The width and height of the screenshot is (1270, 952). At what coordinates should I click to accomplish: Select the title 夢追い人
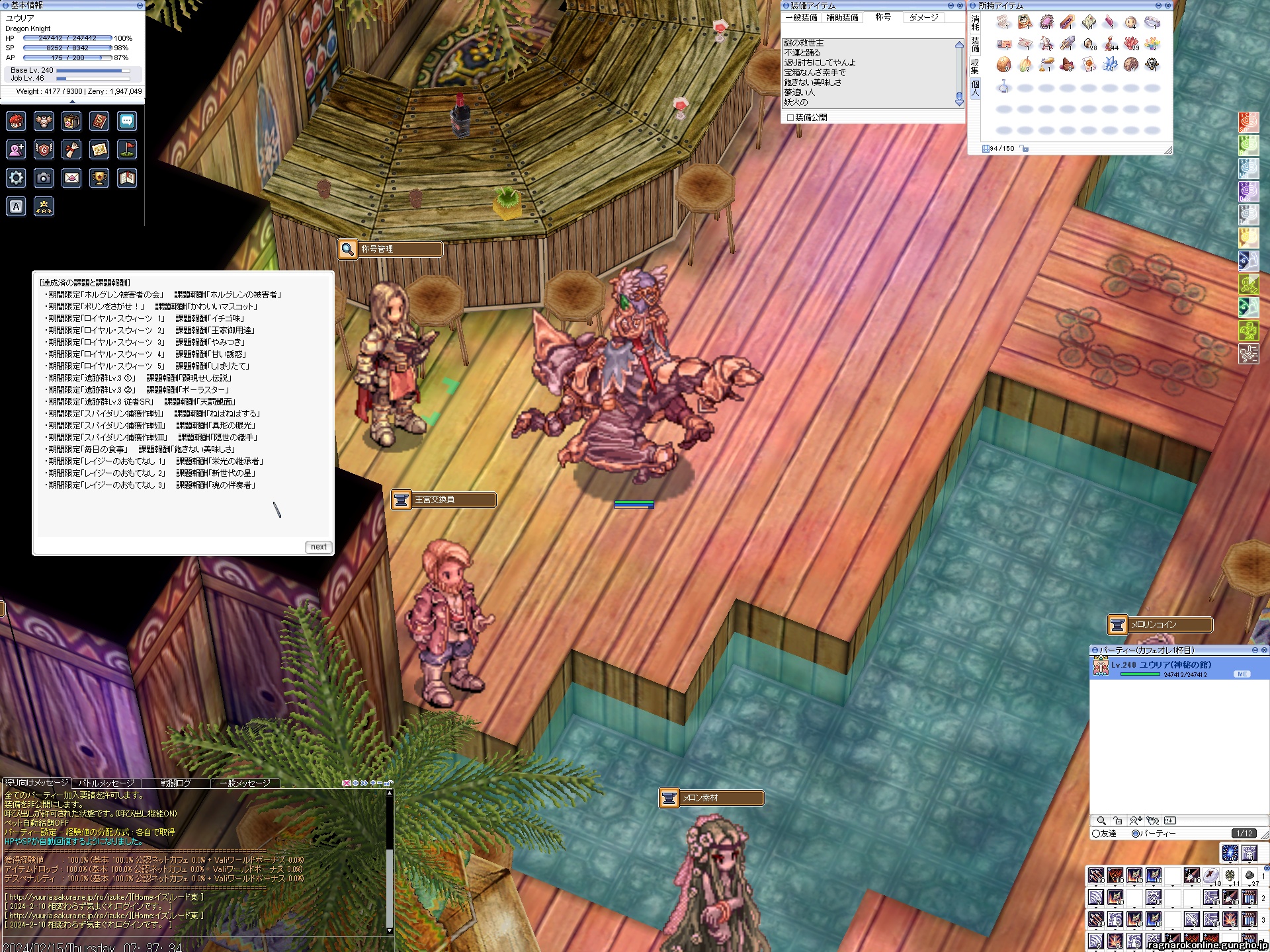pos(799,93)
